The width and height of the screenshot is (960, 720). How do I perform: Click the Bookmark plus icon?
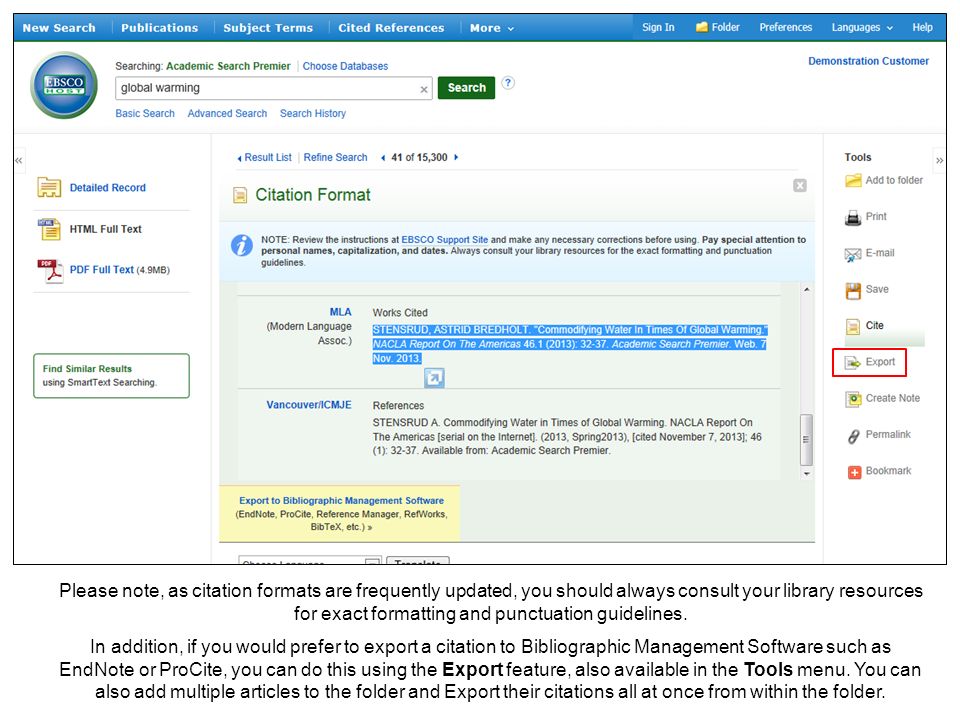click(x=854, y=472)
